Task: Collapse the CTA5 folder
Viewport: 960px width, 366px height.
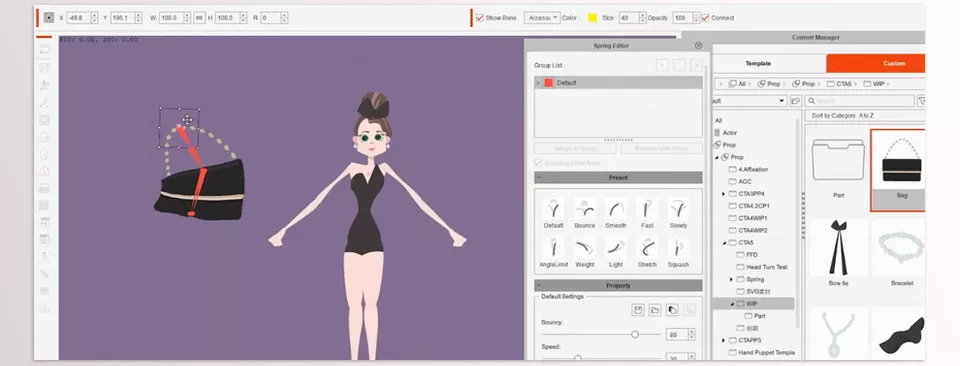Action: click(724, 243)
